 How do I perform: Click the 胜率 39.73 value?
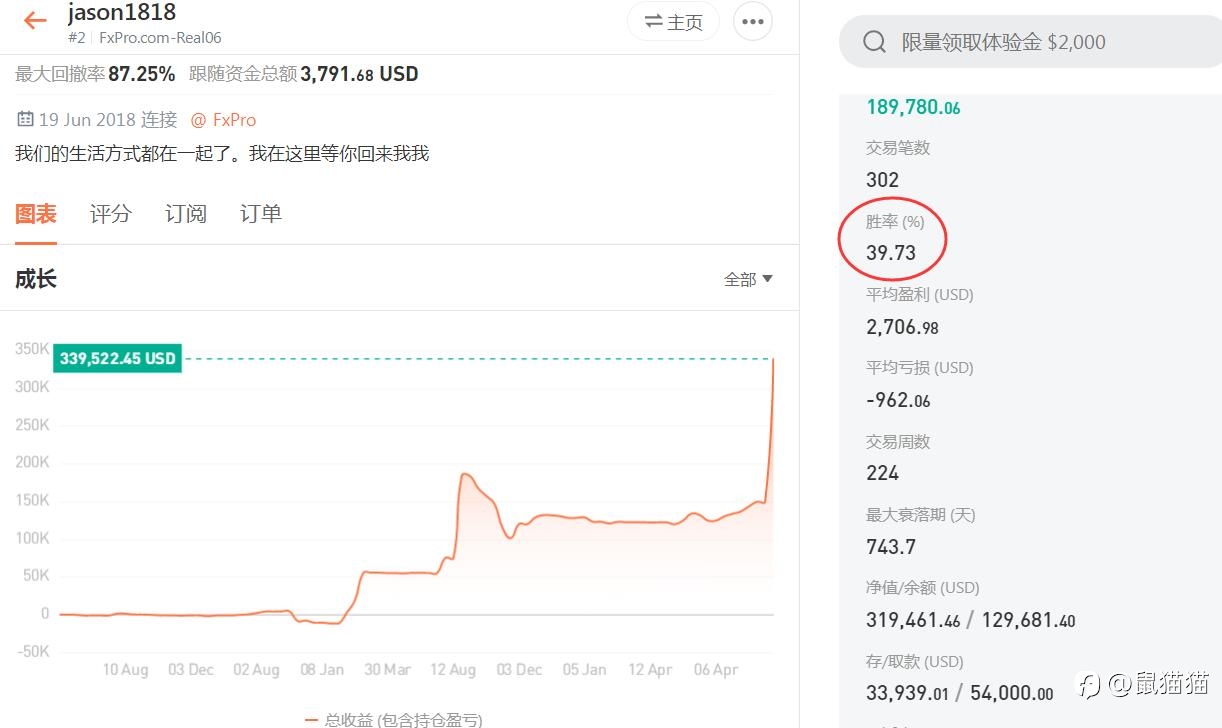tap(891, 253)
